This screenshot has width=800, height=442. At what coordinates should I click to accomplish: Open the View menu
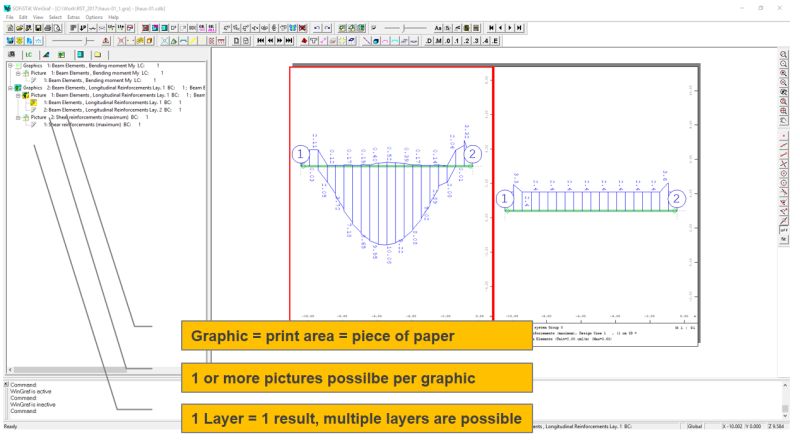tap(38, 17)
